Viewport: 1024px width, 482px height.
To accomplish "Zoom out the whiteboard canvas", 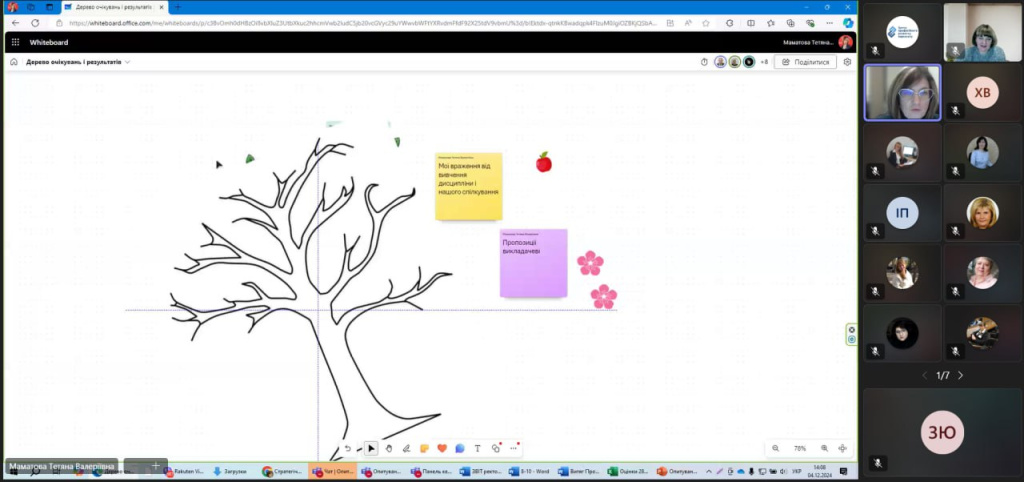I will 775,448.
